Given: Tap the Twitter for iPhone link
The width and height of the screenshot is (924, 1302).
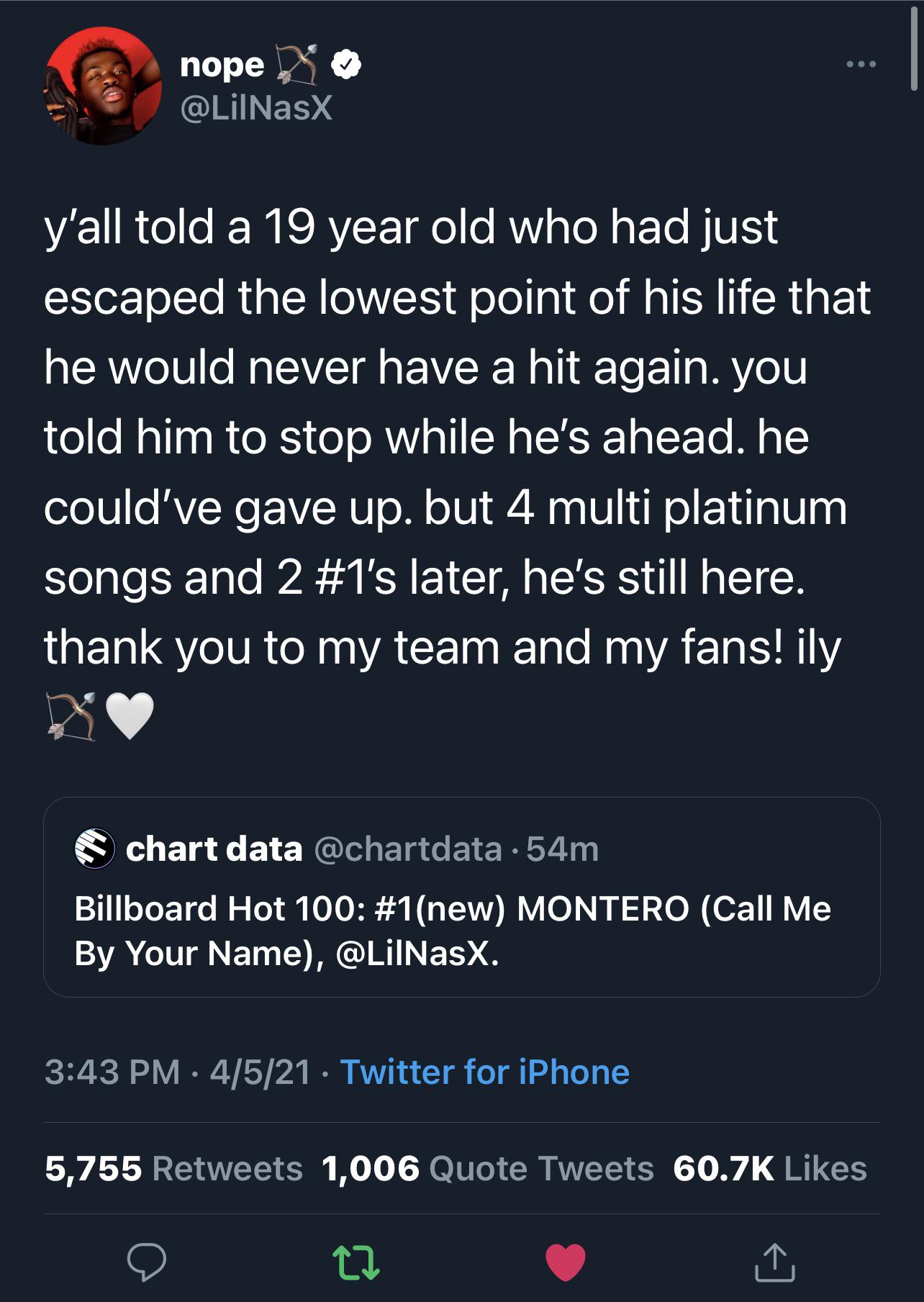Looking at the screenshot, I should (x=484, y=1072).
